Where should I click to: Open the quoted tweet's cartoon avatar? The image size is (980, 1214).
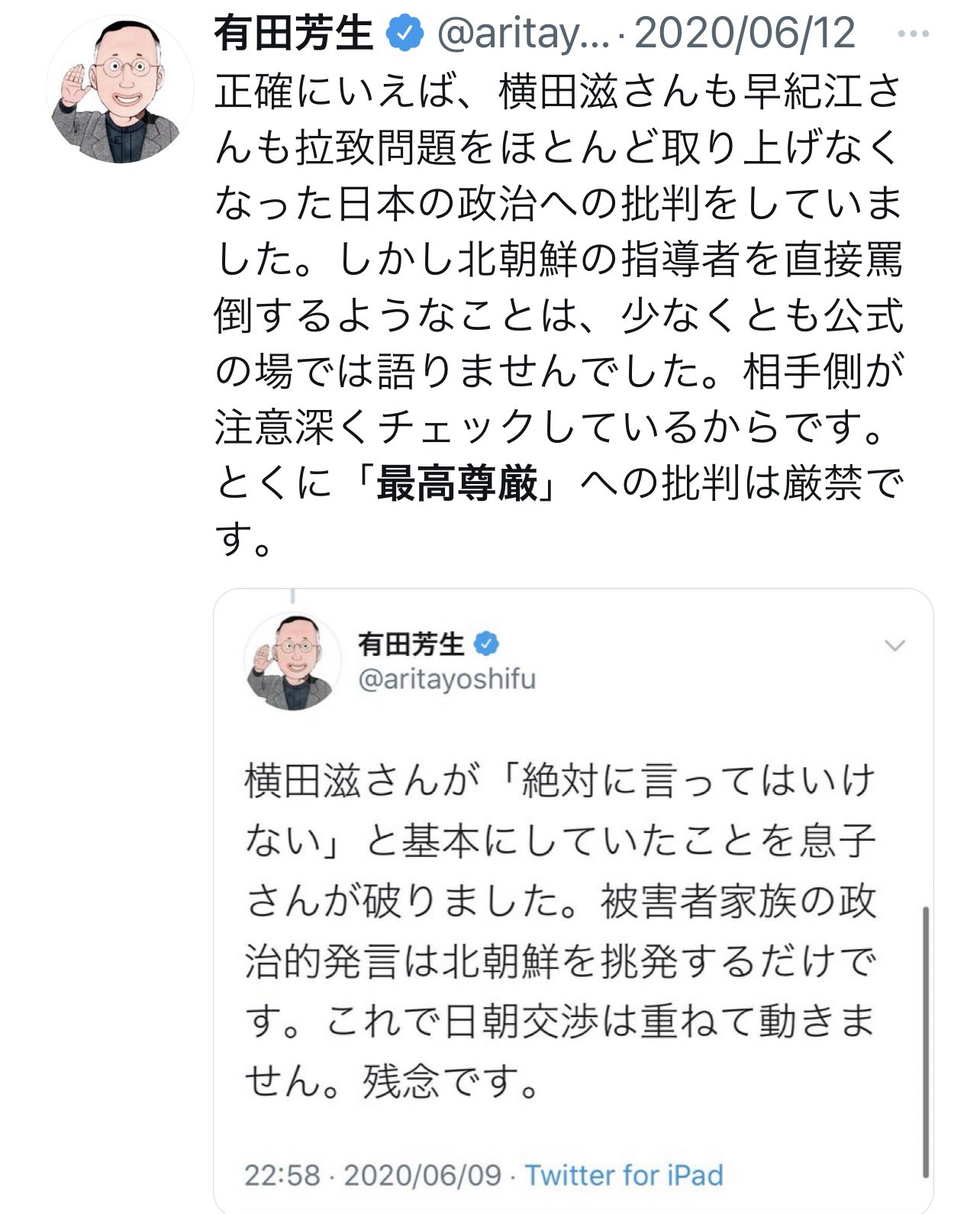[x=292, y=661]
